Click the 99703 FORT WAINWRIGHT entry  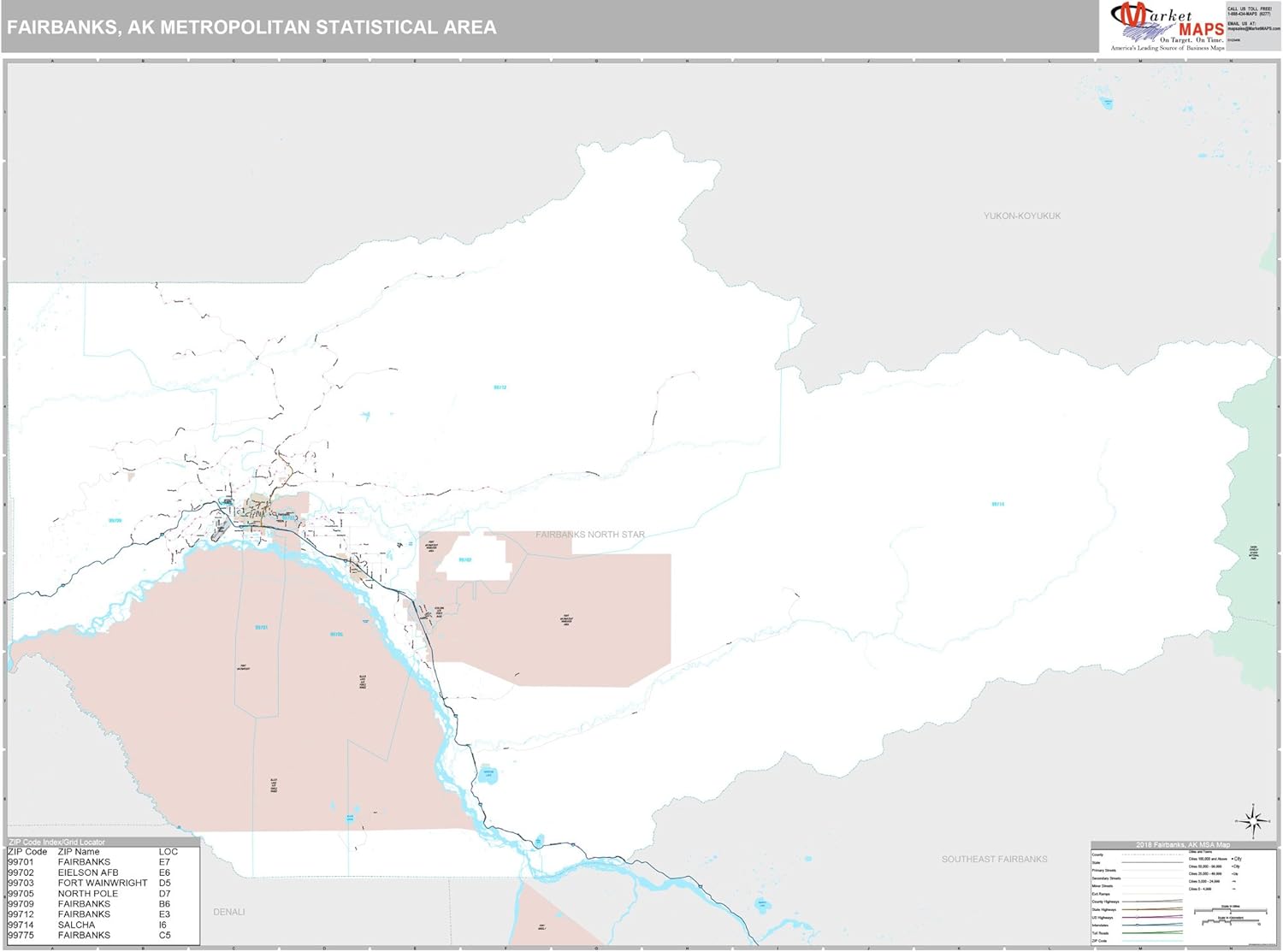89,883
